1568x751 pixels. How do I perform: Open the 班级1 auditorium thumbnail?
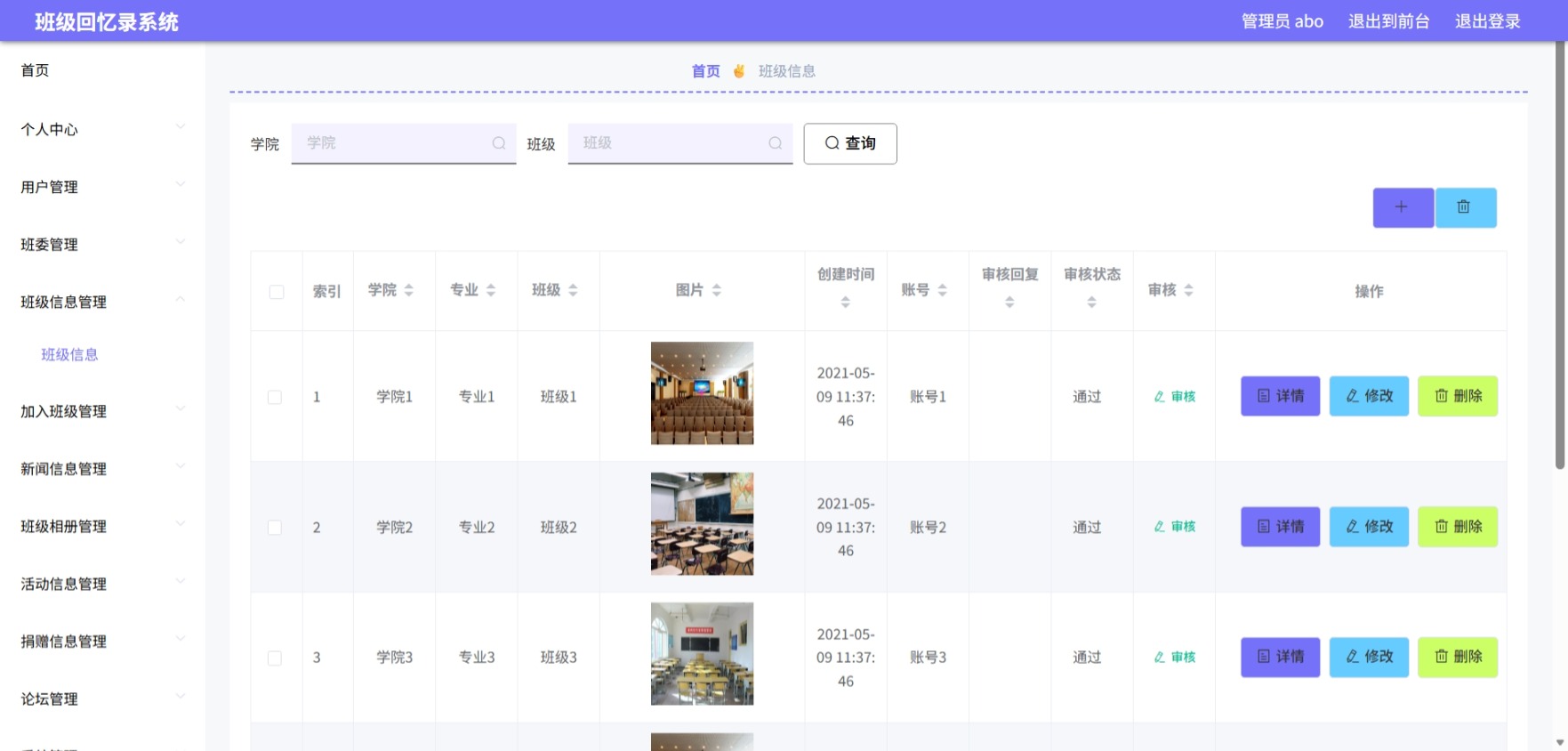702,393
